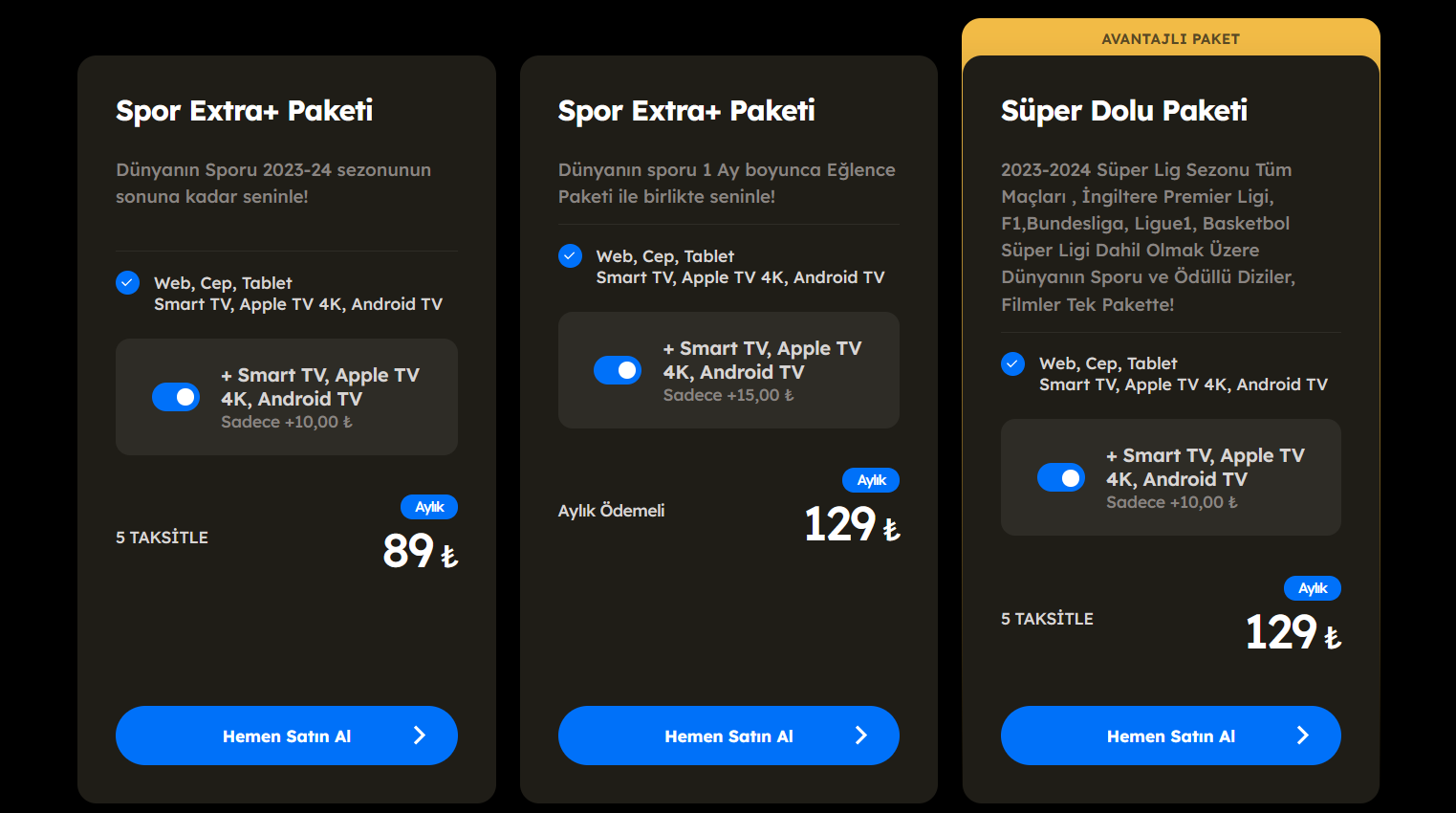
Task: Click the 89 ₺ monthly price
Action: point(421,551)
